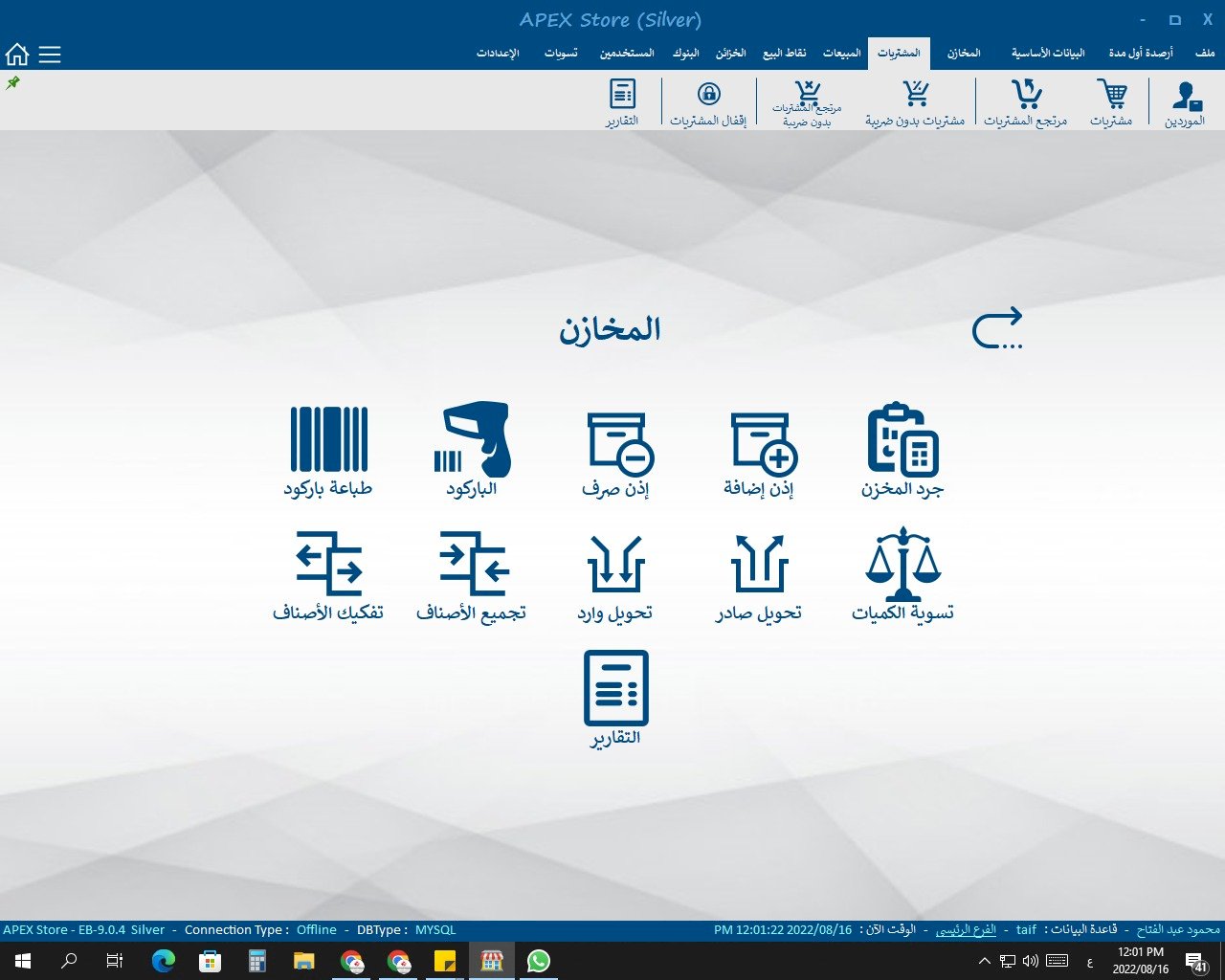Expand the hamburger menu icon
Viewport: 1225px width, 980px height.
click(x=50, y=55)
